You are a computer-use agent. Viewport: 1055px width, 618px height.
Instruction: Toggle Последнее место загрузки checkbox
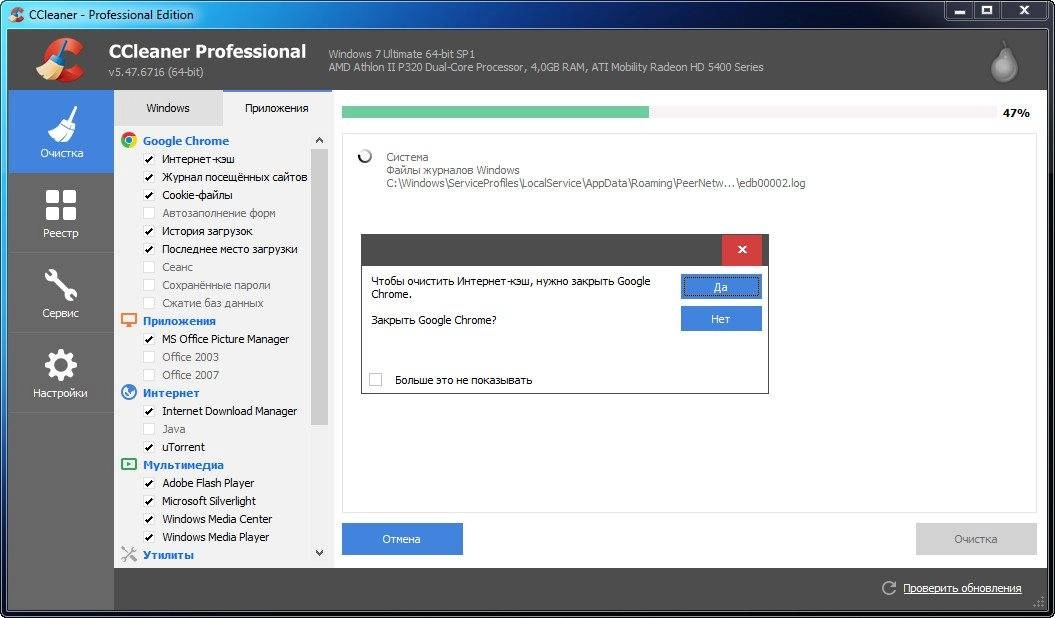(149, 249)
